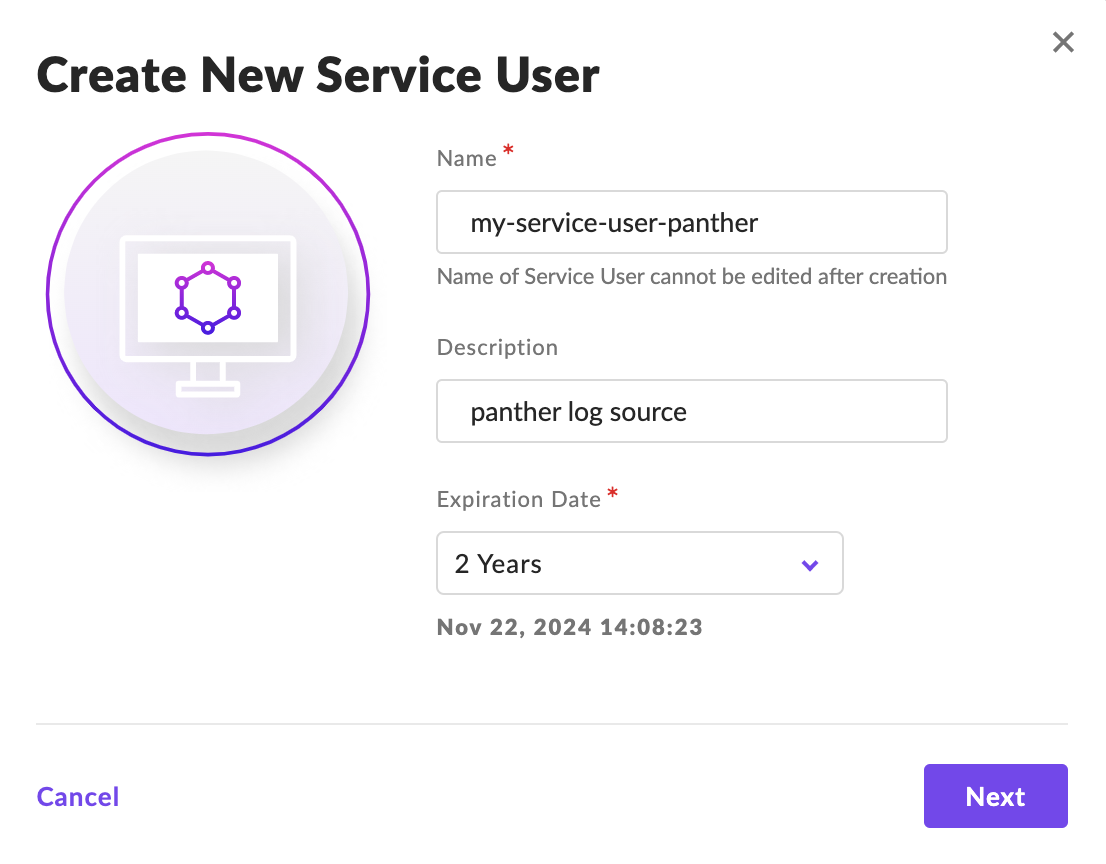Click the name cannot be edited helper text

691,277
